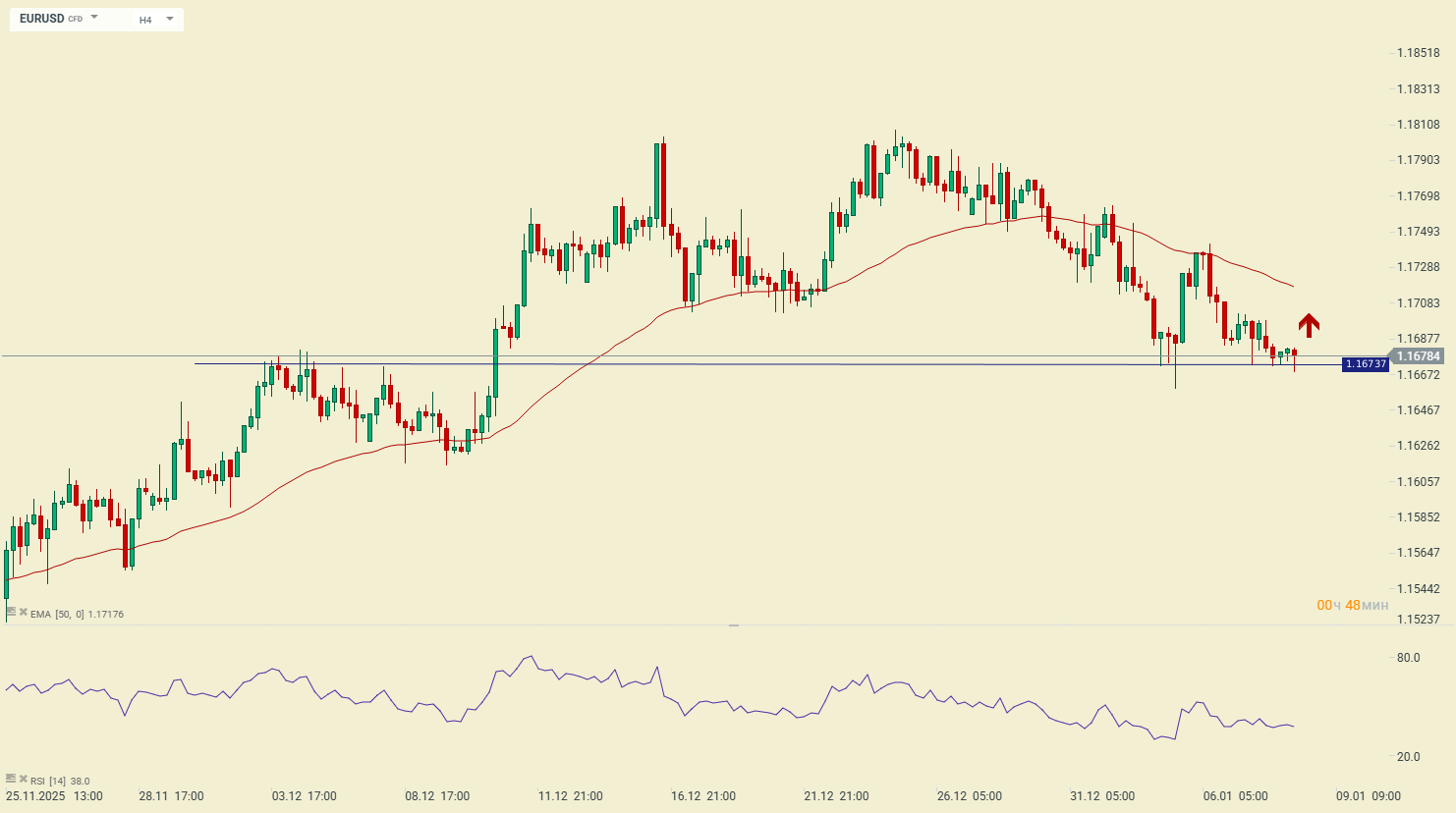This screenshot has width=1456, height=813.
Task: Open the H4 timeframe dropdown arrow
Action: tap(169, 19)
